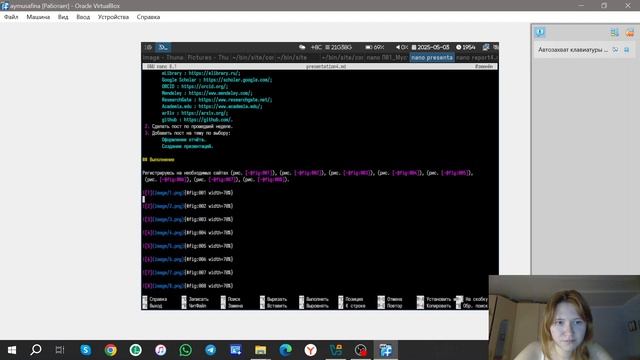Screen dimensions: 640x360
Task: Click the github URL line in nano
Action: (x=197, y=120)
